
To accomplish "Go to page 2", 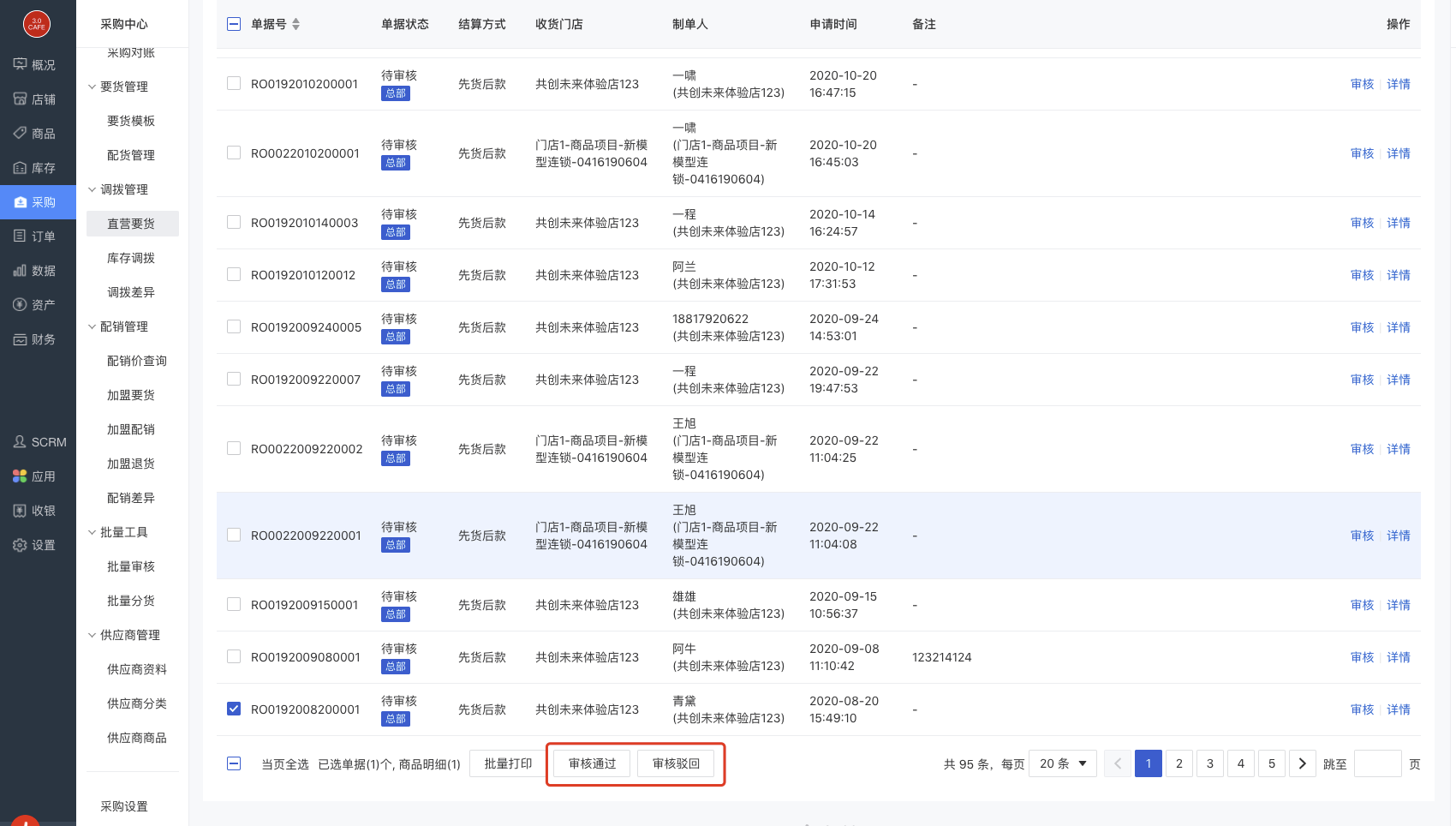I will coord(1179,763).
